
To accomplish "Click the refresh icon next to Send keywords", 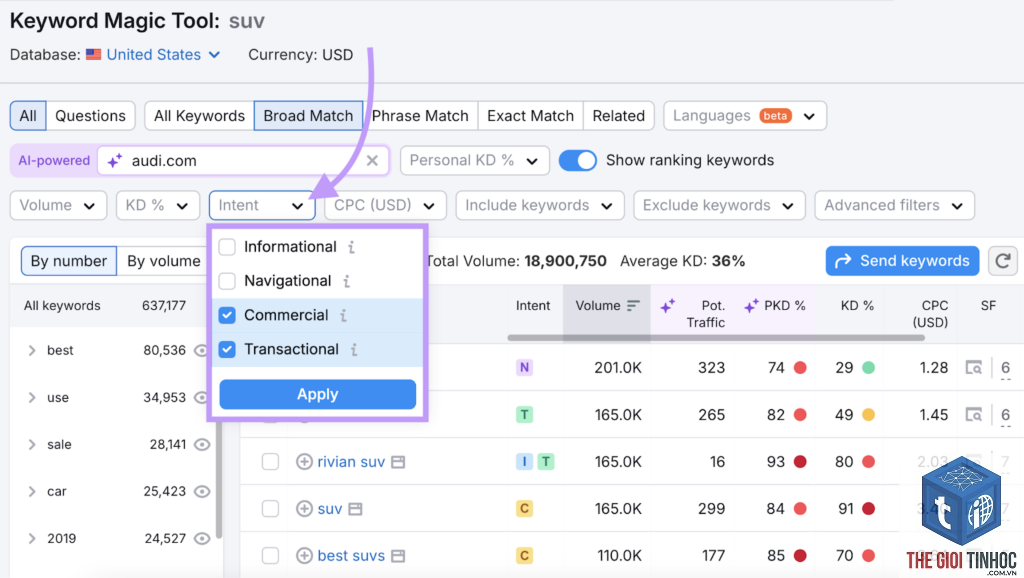I will (x=1003, y=261).
